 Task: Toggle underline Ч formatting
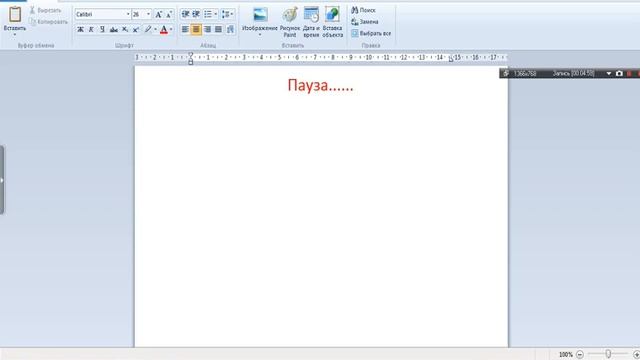point(102,29)
